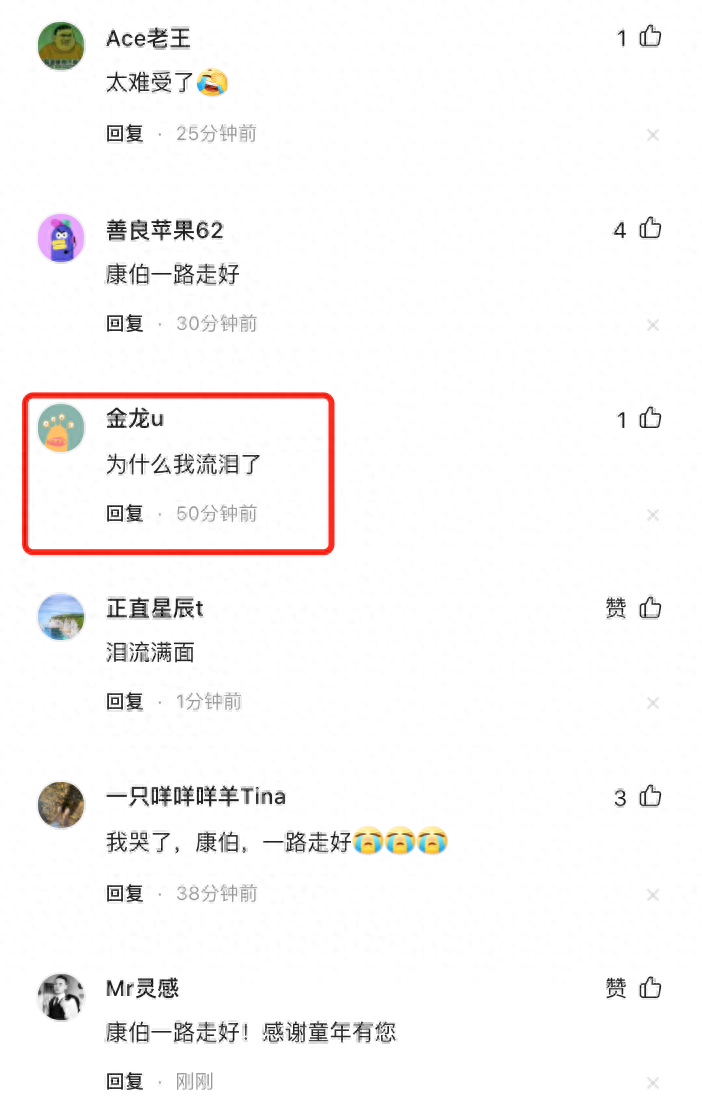This screenshot has width=702, height=1112.
Task: Reply to 金龙u's comment
Action: tap(125, 513)
